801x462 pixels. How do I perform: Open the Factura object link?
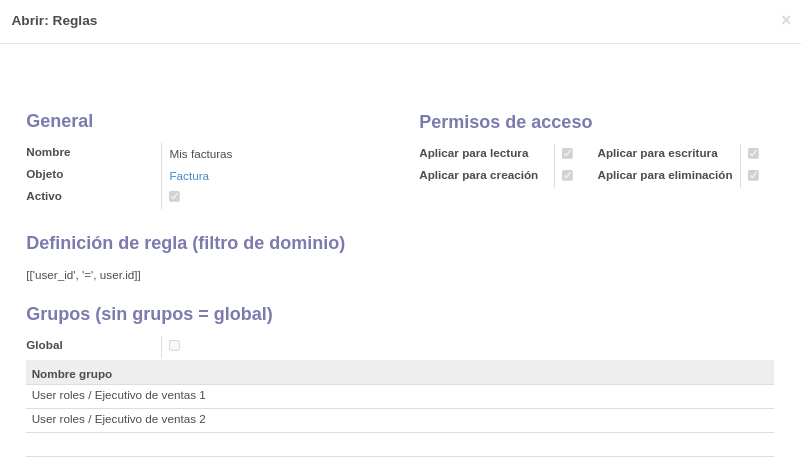point(189,176)
